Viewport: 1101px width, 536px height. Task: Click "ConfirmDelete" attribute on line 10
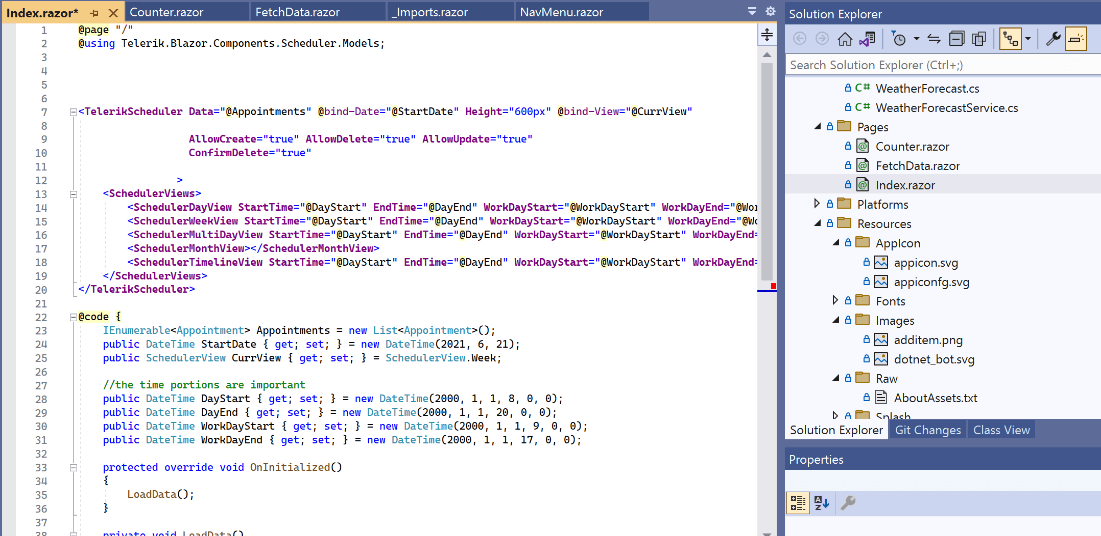tap(228, 152)
